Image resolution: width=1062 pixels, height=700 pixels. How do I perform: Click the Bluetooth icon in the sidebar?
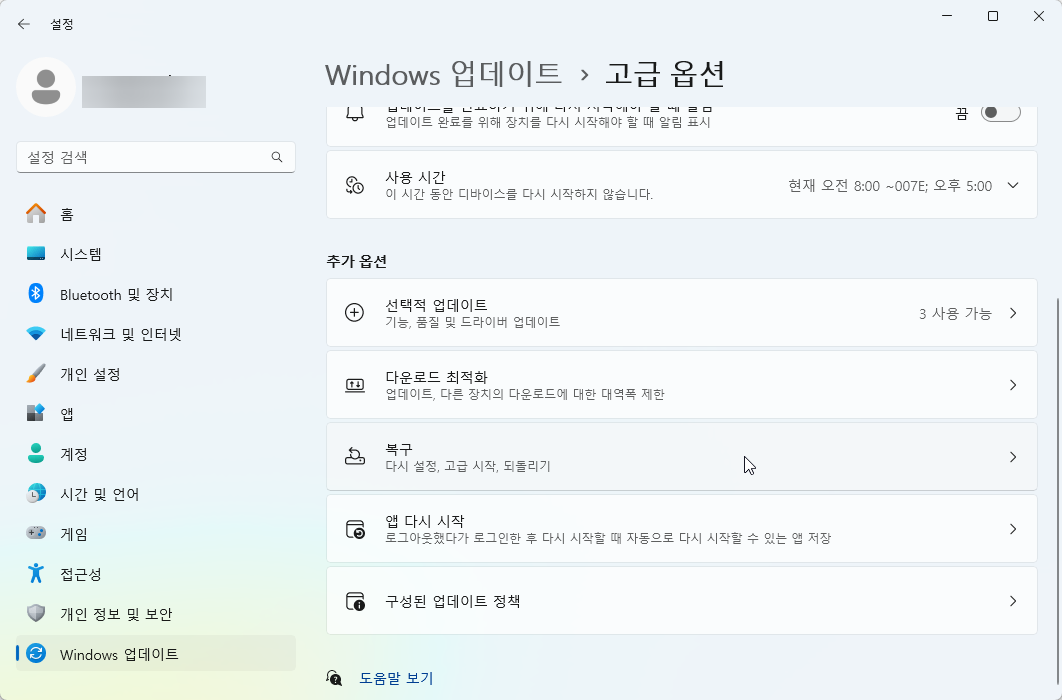pos(36,294)
